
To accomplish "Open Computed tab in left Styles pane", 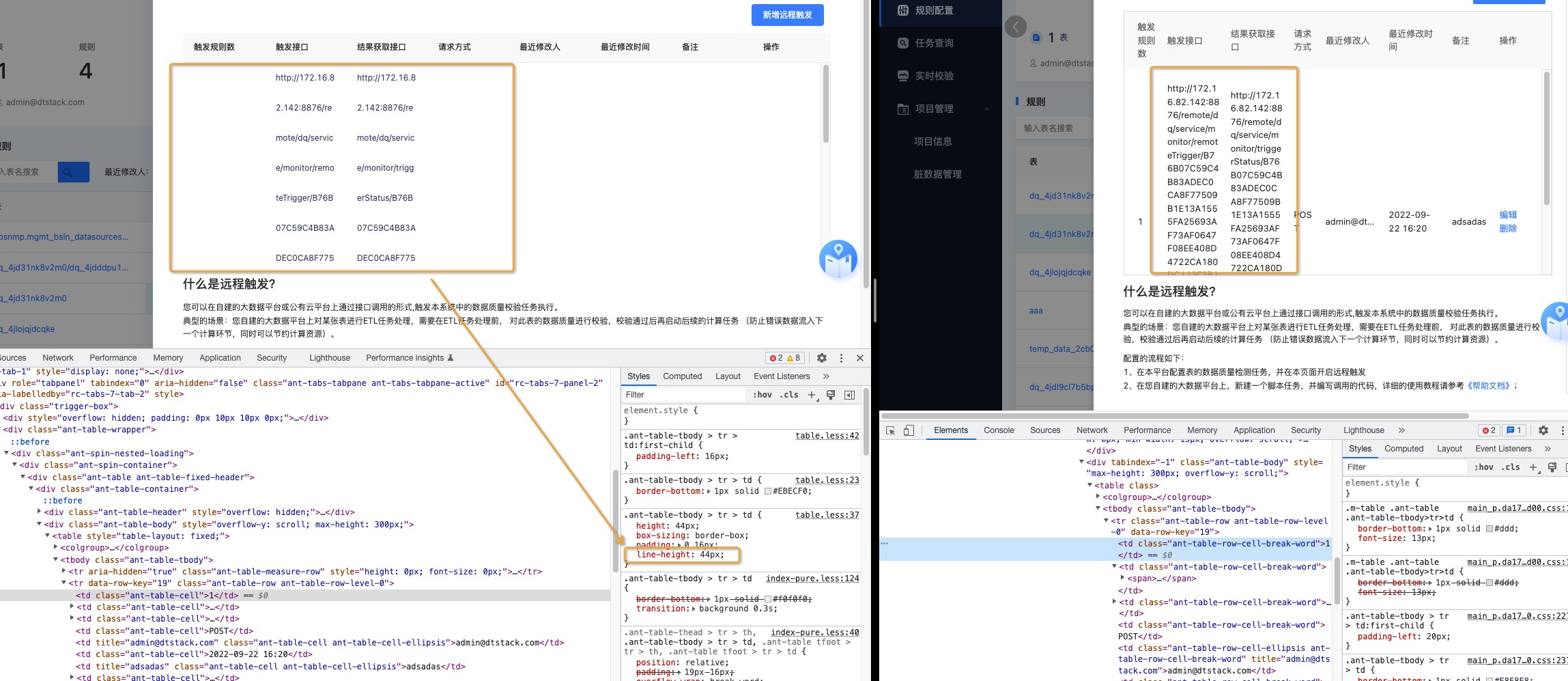I will (682, 376).
